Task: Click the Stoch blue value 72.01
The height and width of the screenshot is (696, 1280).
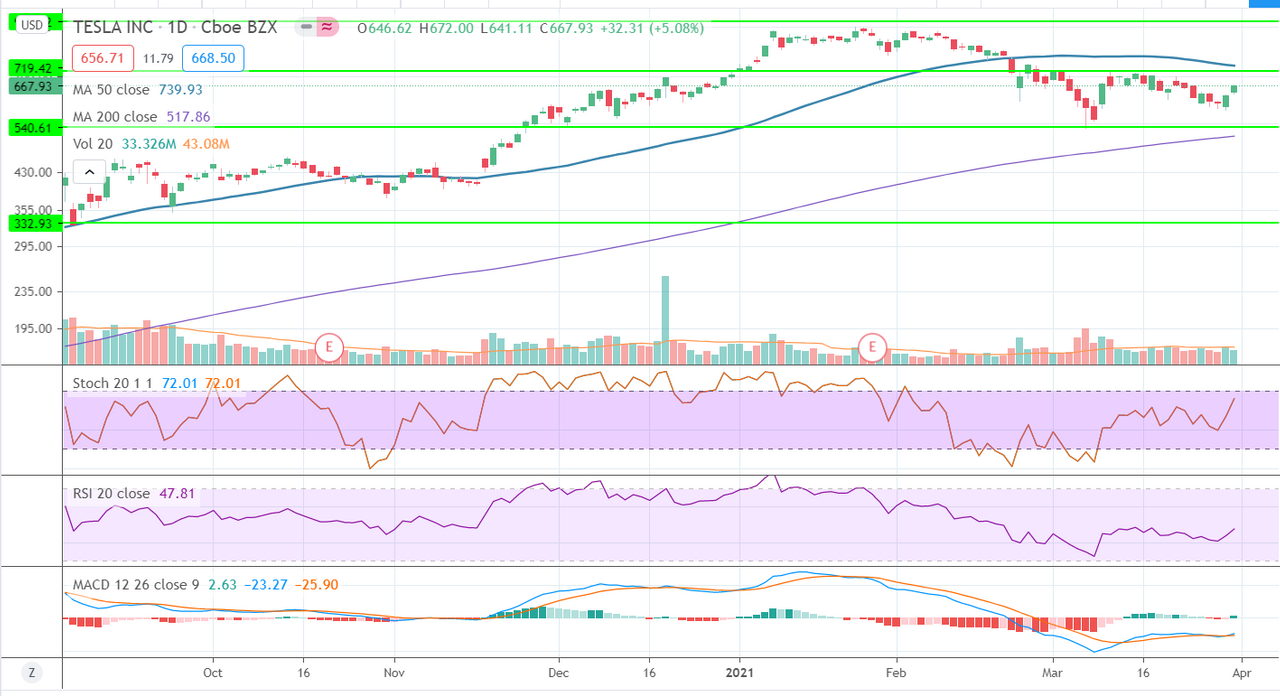Action: coord(180,383)
